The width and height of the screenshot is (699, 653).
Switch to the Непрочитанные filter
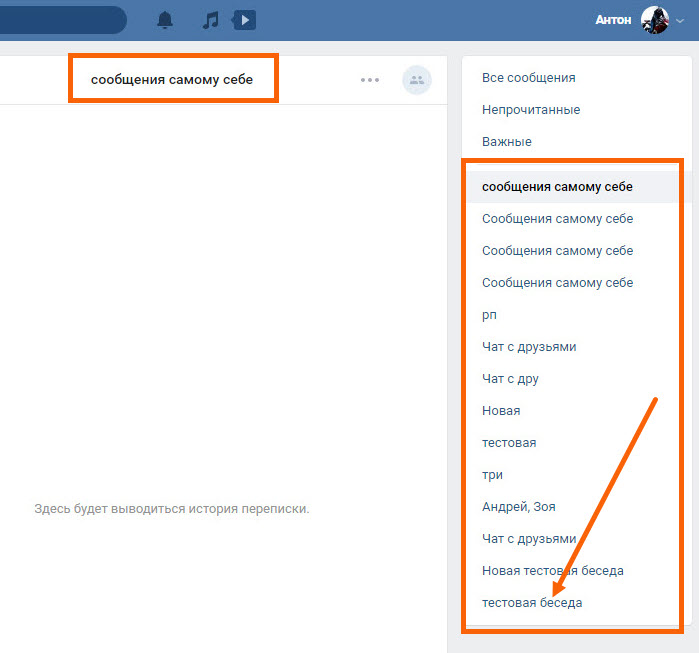[x=531, y=110]
